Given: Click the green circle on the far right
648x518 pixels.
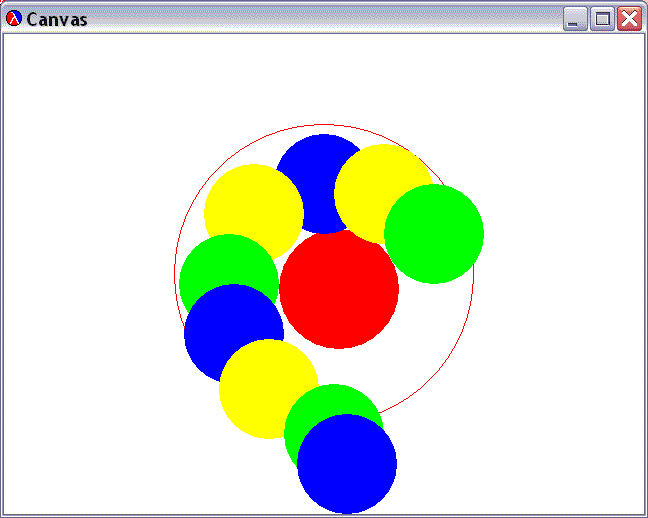Looking at the screenshot, I should 440,235.
